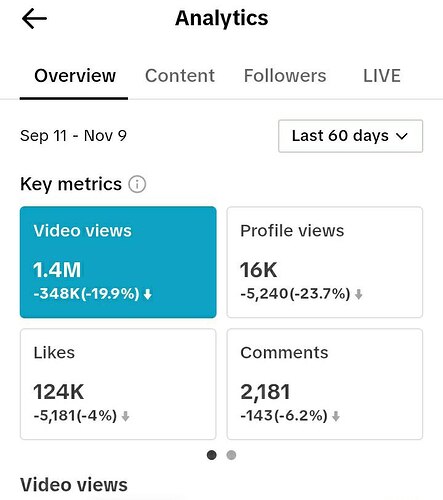Open the Key metrics info icon
The width and height of the screenshot is (443, 500).
click(x=137, y=184)
